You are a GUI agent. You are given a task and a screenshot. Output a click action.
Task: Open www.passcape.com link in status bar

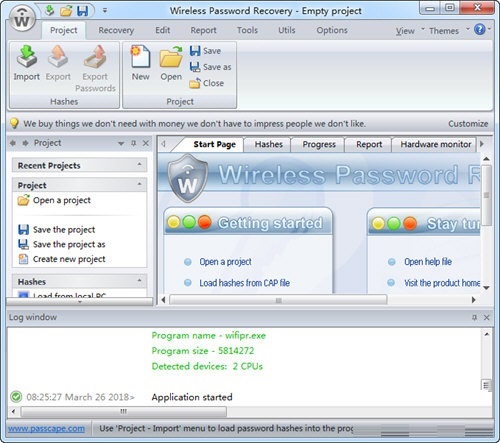(x=46, y=428)
